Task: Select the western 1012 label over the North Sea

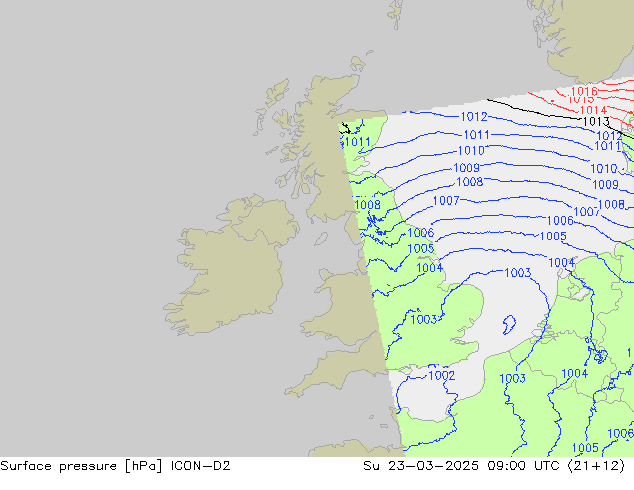Action: point(474,117)
